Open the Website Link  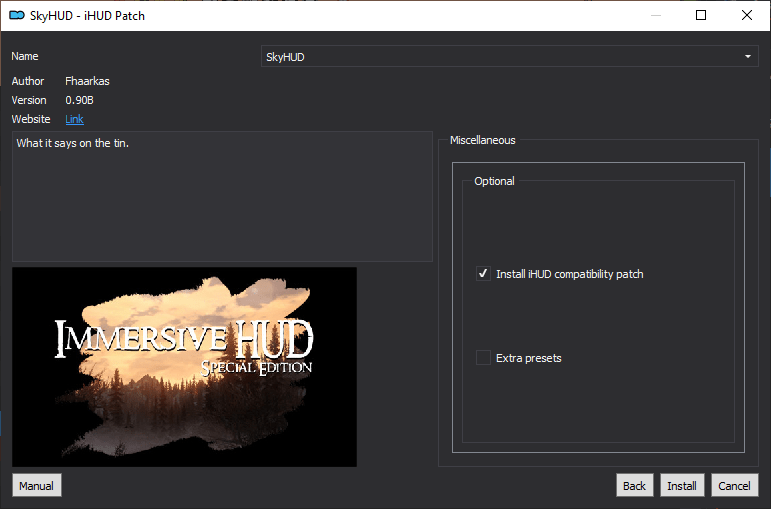point(74,119)
